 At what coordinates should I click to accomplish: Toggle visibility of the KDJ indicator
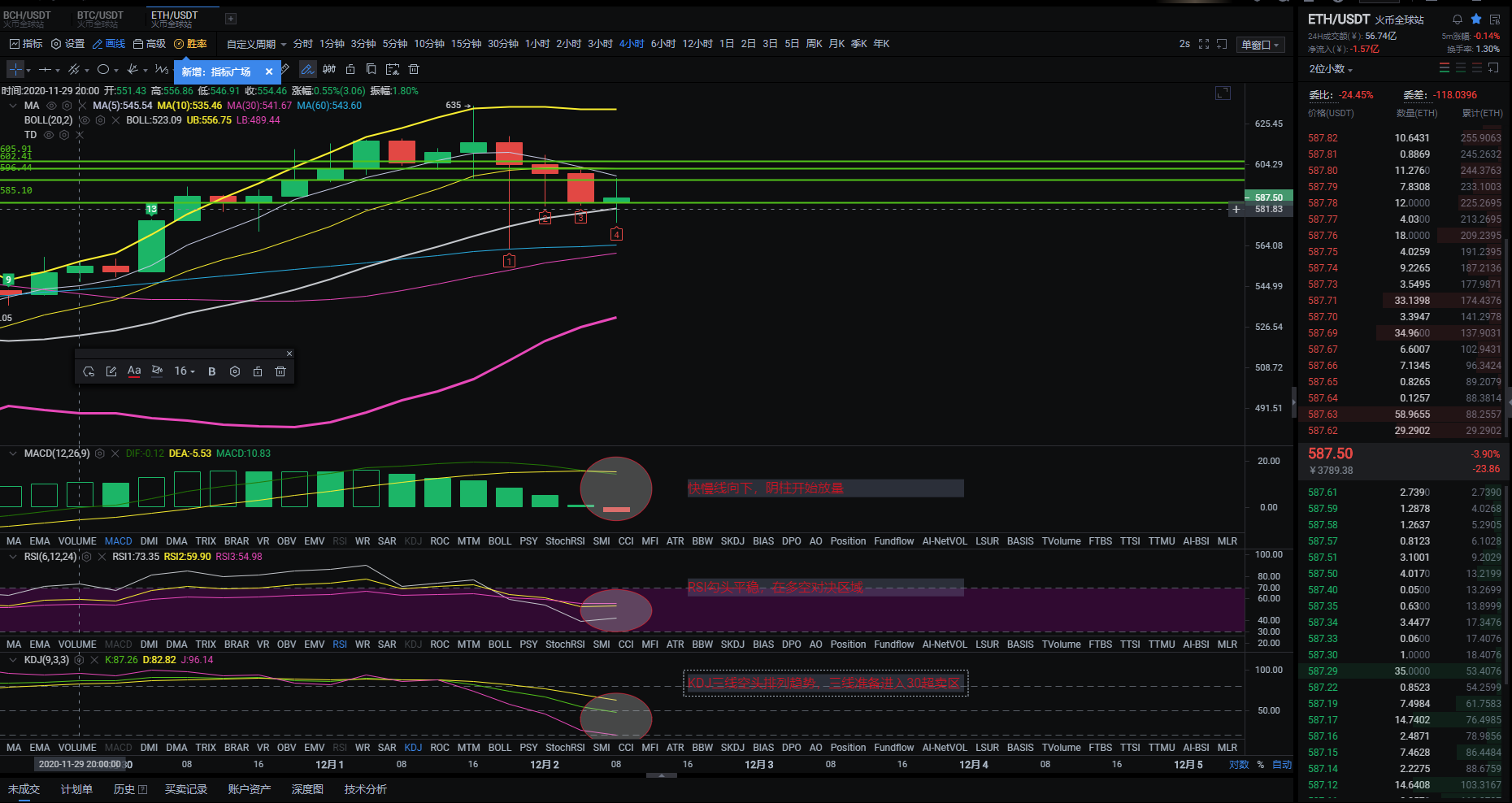click(79, 660)
